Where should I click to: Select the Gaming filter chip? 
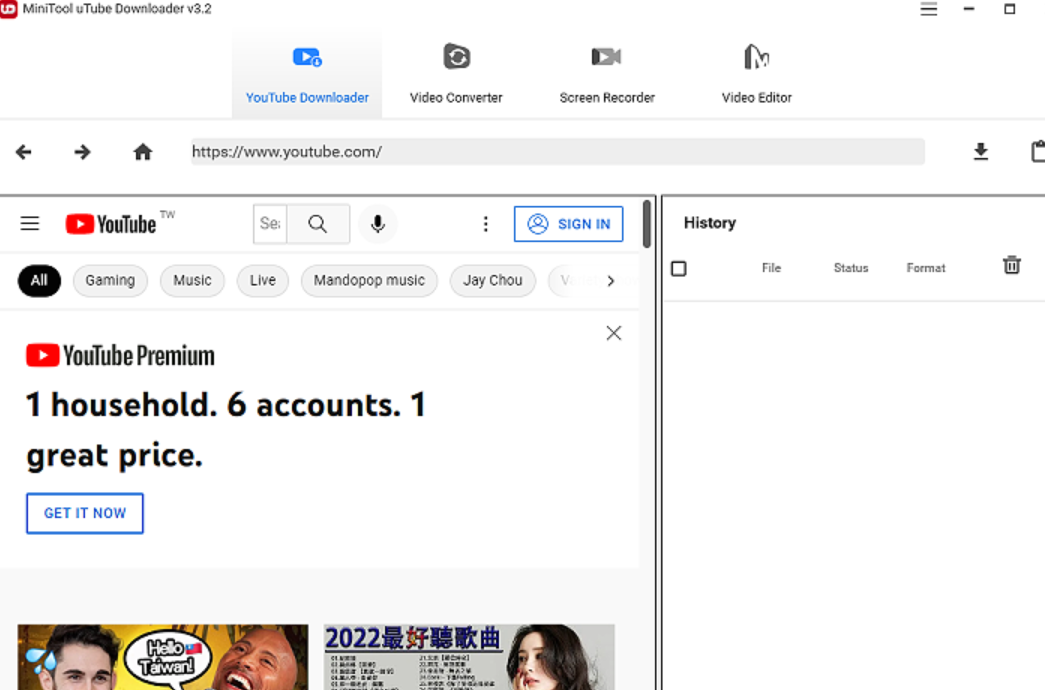(x=110, y=281)
